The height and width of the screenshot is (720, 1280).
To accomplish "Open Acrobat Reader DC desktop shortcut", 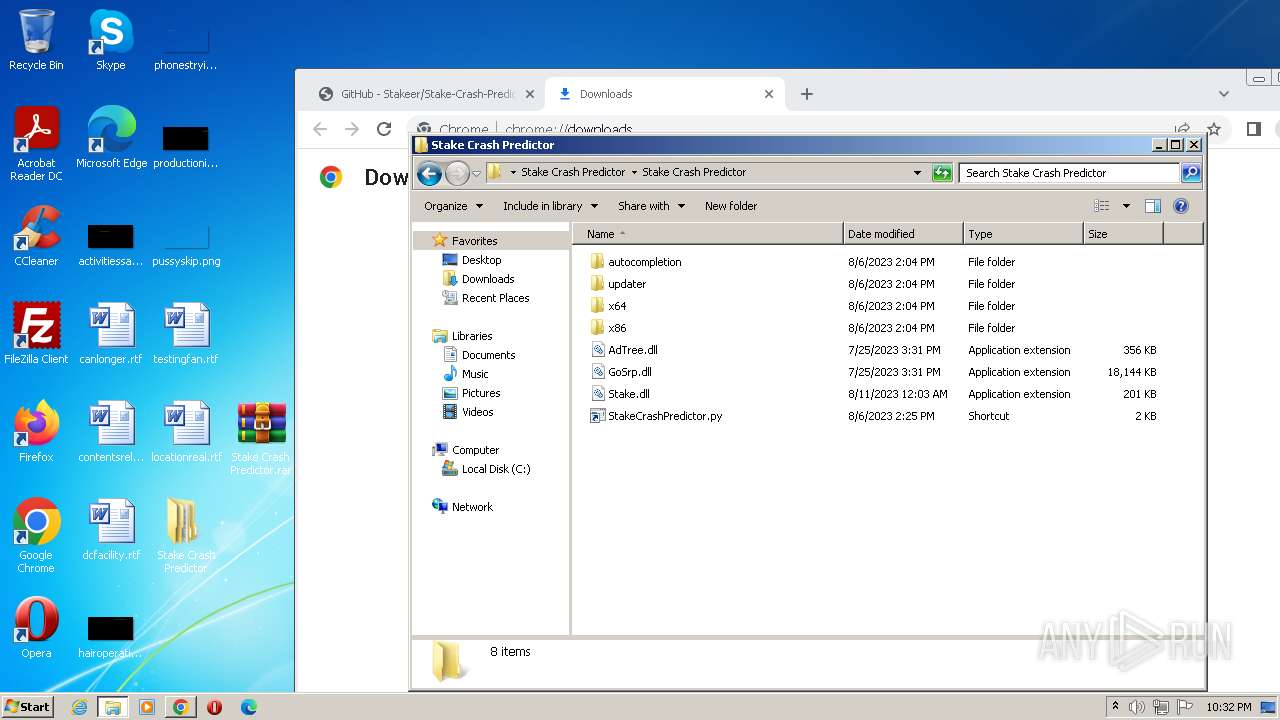I will coord(36,144).
